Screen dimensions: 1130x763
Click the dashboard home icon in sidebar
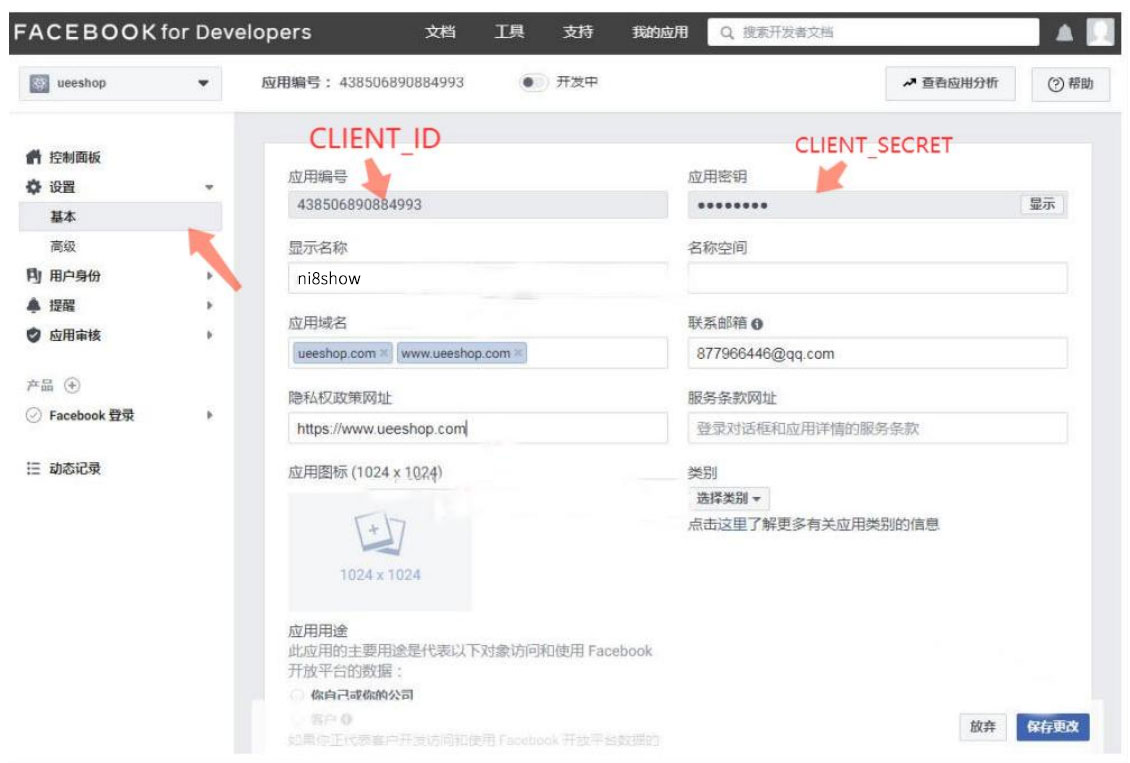[x=33, y=157]
